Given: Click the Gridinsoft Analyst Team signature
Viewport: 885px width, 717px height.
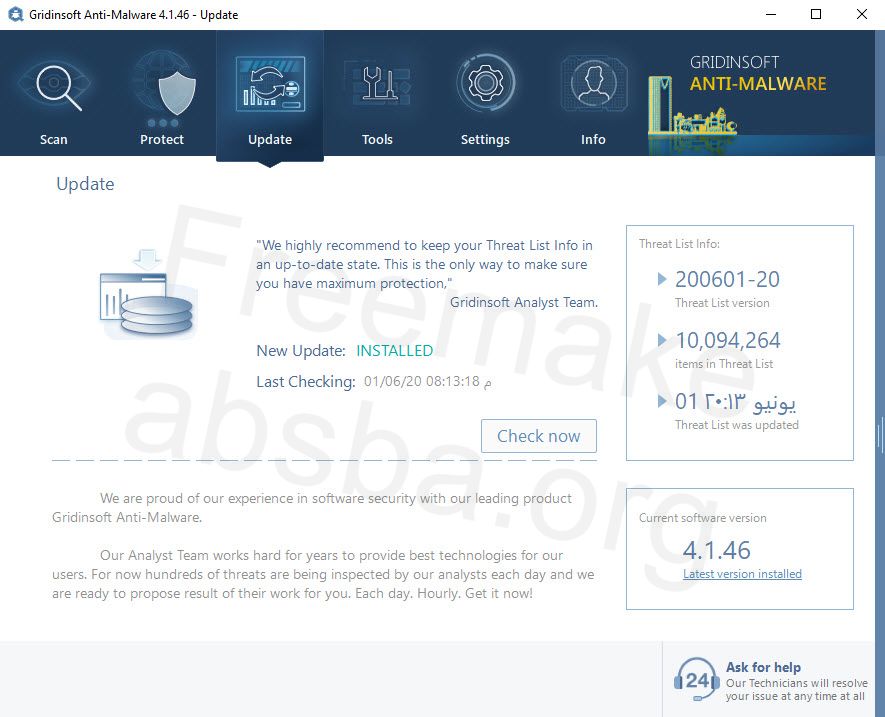Looking at the screenshot, I should tap(524, 303).
